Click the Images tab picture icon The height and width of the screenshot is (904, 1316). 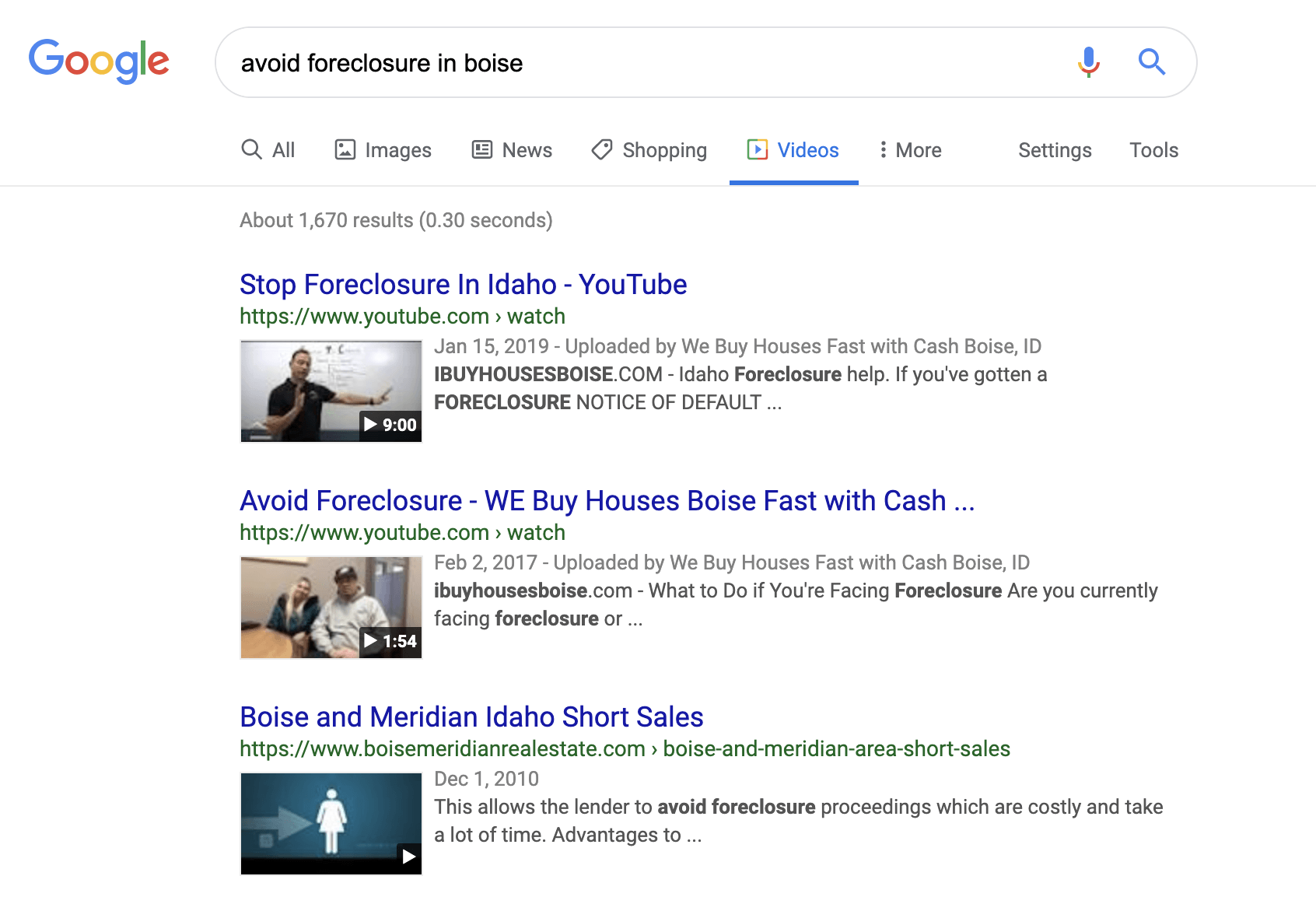click(345, 149)
